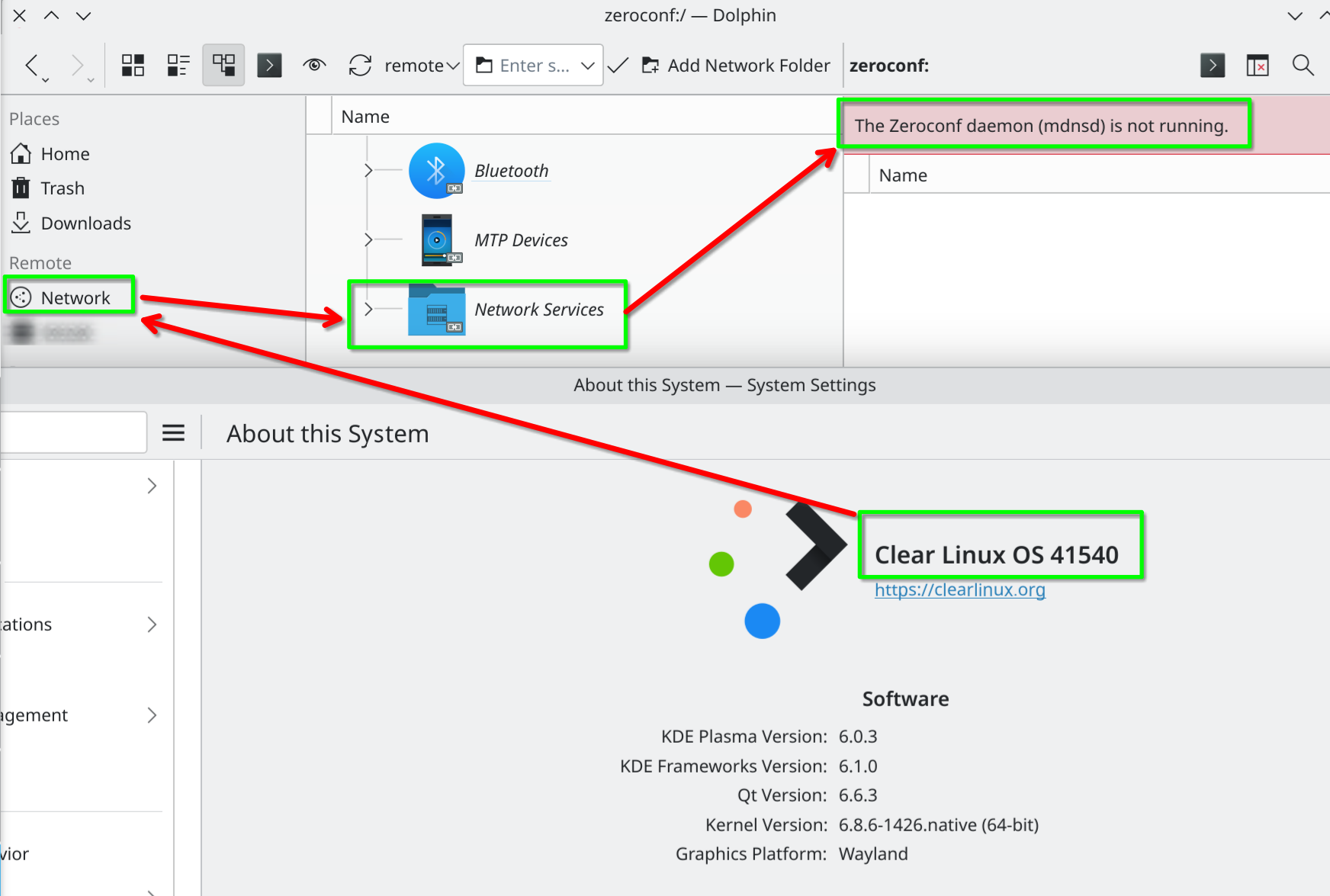Open the search magnifier in Dolphin
The height and width of the screenshot is (896, 1330).
[x=1303, y=66]
